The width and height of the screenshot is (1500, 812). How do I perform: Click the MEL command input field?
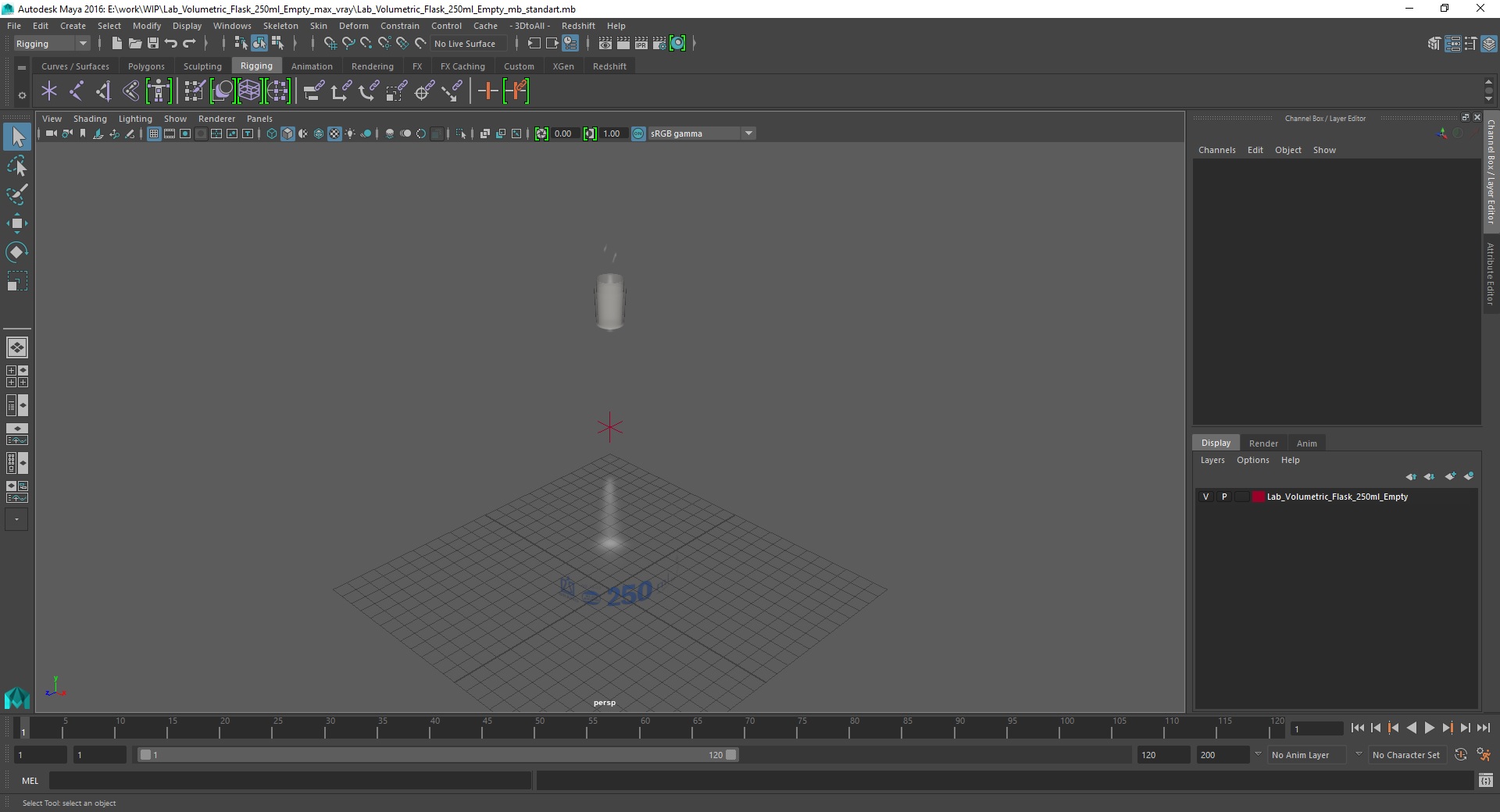click(x=291, y=780)
